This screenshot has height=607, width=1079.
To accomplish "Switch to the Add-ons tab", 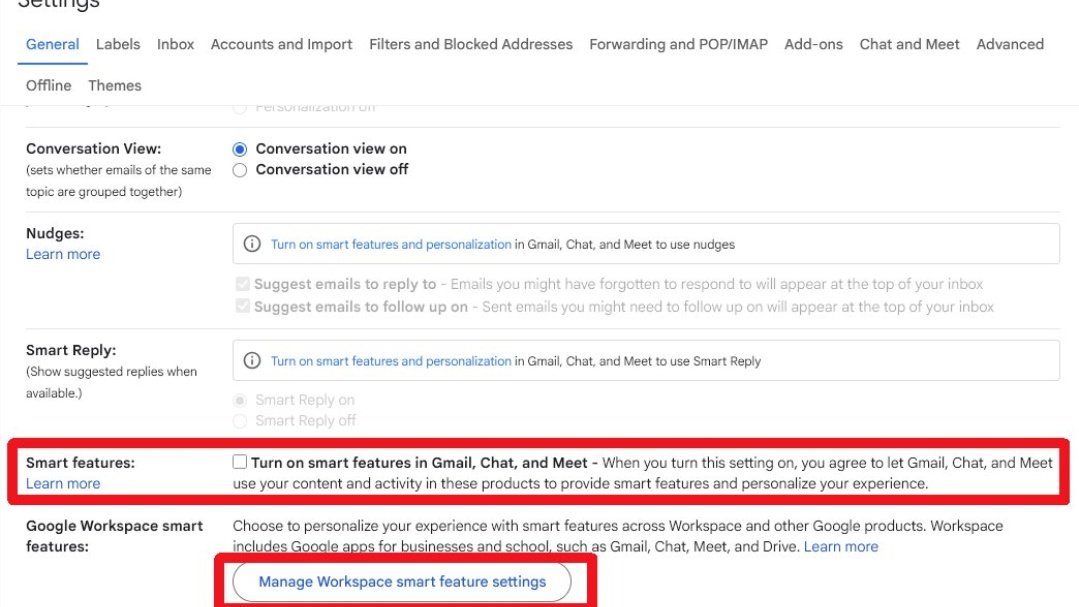I will pyautogui.click(x=813, y=44).
